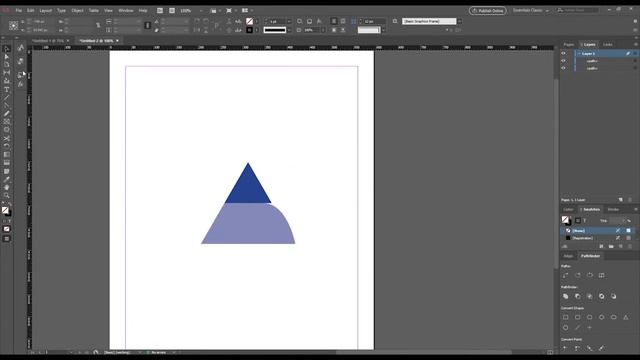Open the Layers panel flyout menu
Screen dimensions: 640x360
636,44
